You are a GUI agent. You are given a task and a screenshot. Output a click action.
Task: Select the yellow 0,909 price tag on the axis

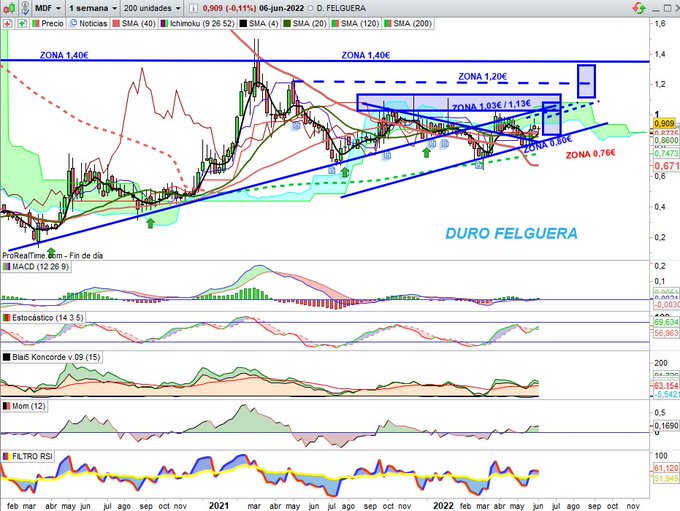tap(664, 124)
